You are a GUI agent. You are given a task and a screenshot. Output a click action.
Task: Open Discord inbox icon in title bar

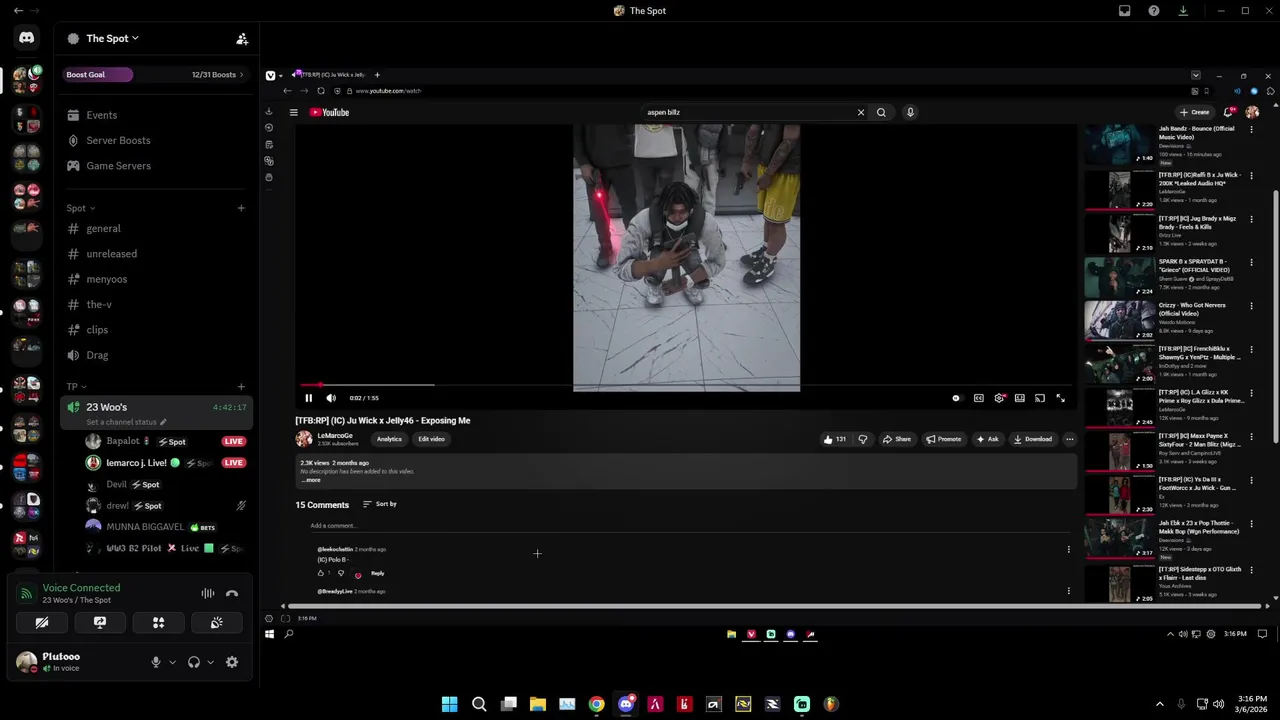pos(1124,11)
